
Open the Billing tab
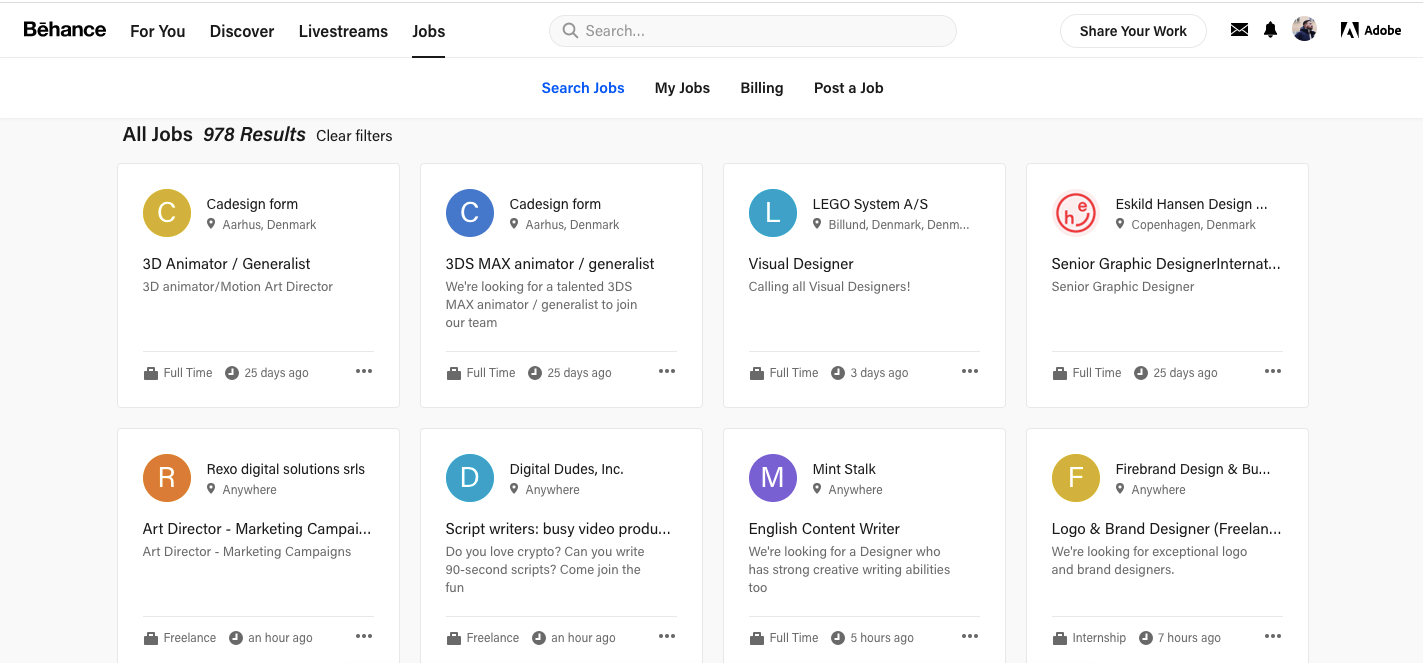pyautogui.click(x=761, y=88)
